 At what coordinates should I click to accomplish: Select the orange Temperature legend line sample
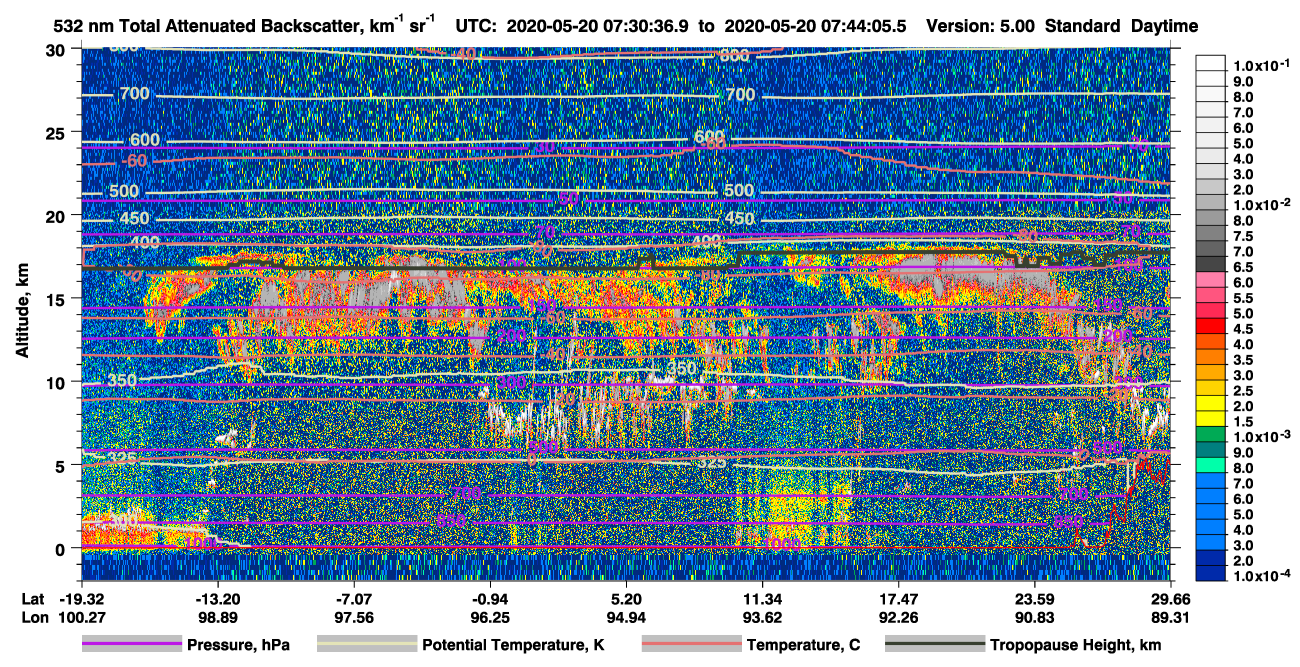(690, 645)
